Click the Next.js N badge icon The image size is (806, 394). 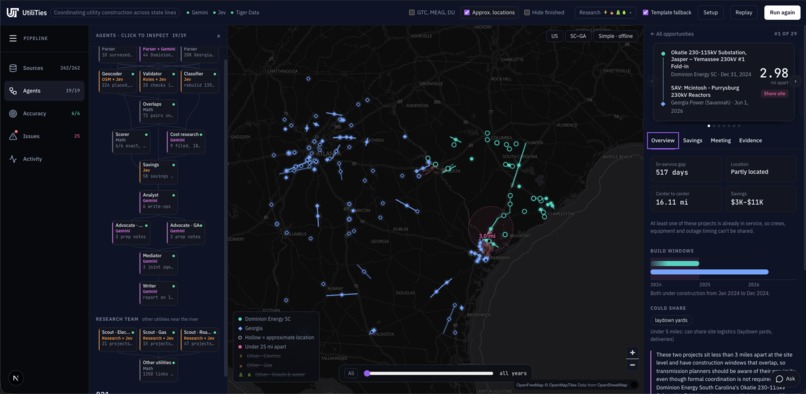point(15,378)
